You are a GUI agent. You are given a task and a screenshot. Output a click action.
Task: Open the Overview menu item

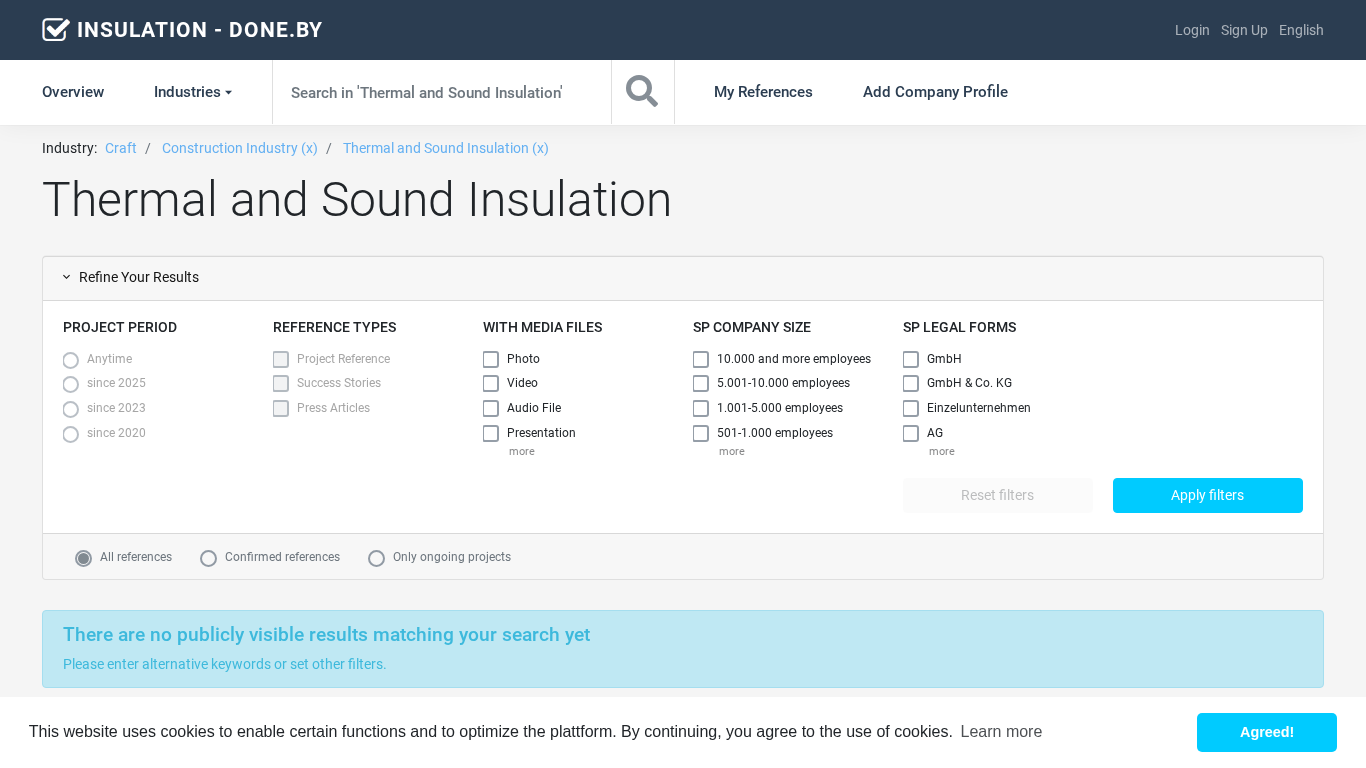73,92
